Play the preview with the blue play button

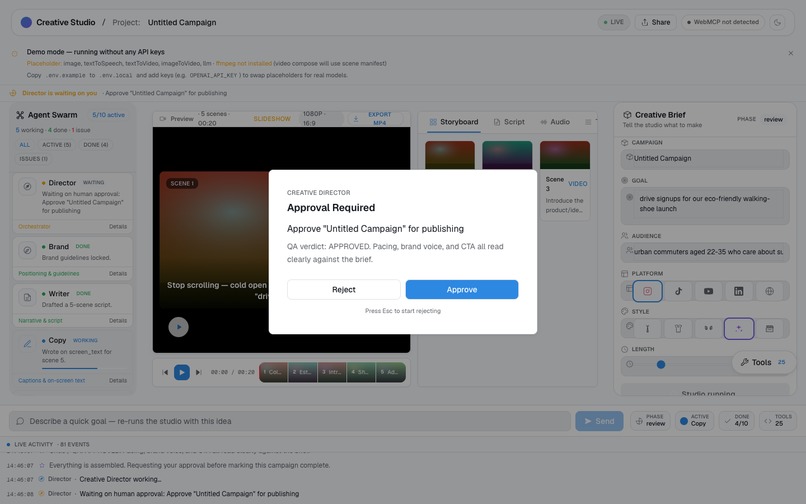click(x=181, y=372)
